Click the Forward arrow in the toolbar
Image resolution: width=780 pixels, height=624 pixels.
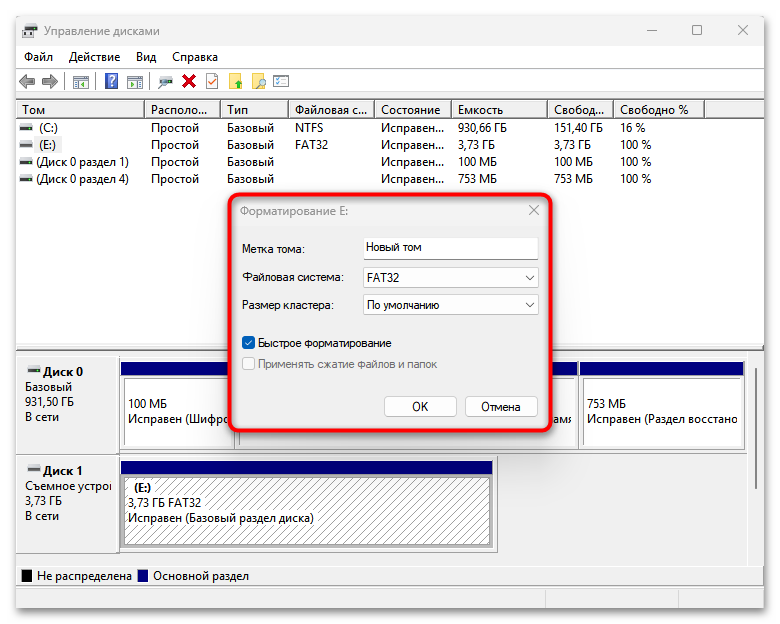(x=50, y=81)
